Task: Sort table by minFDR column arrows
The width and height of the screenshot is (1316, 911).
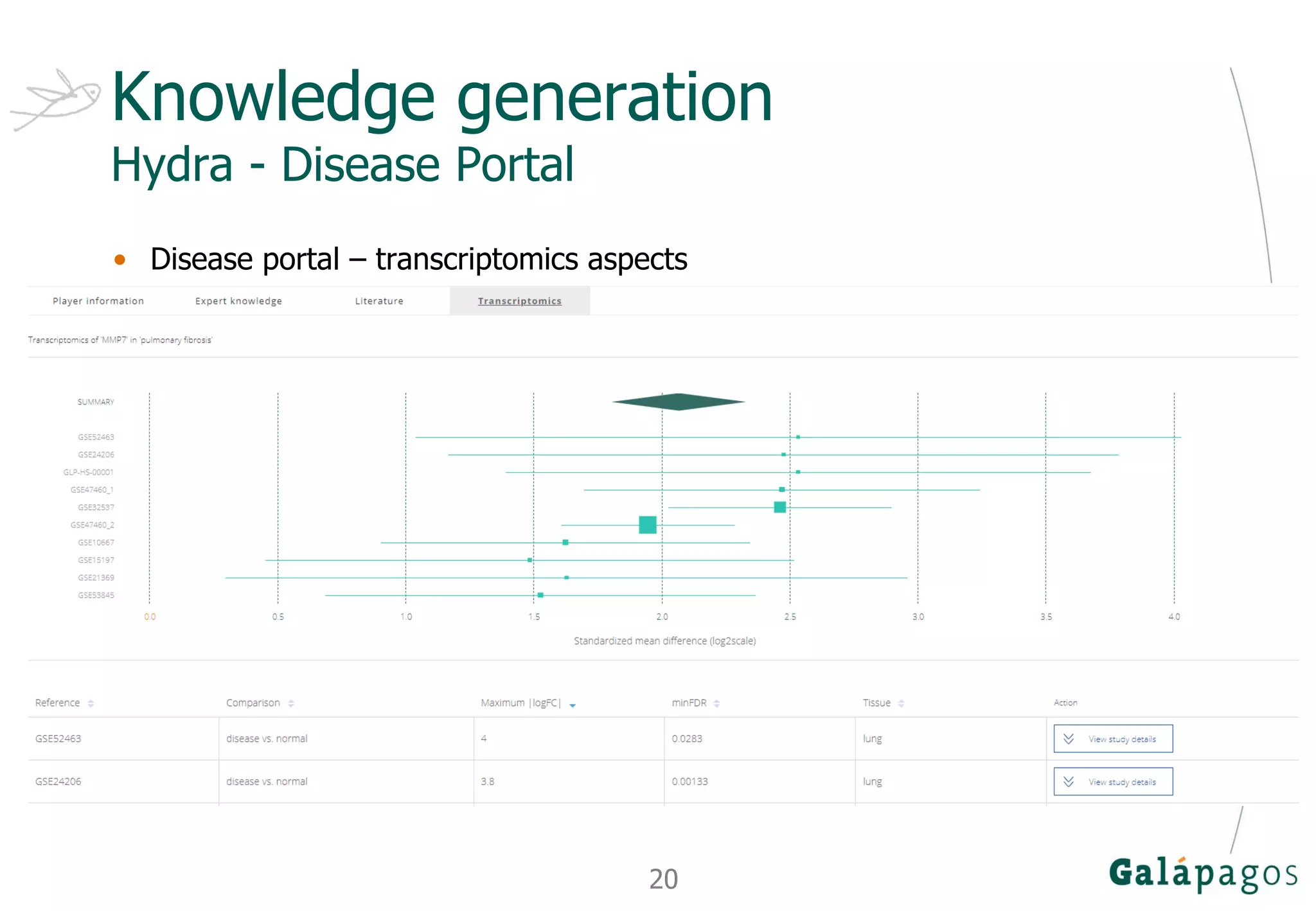Action: coord(716,703)
